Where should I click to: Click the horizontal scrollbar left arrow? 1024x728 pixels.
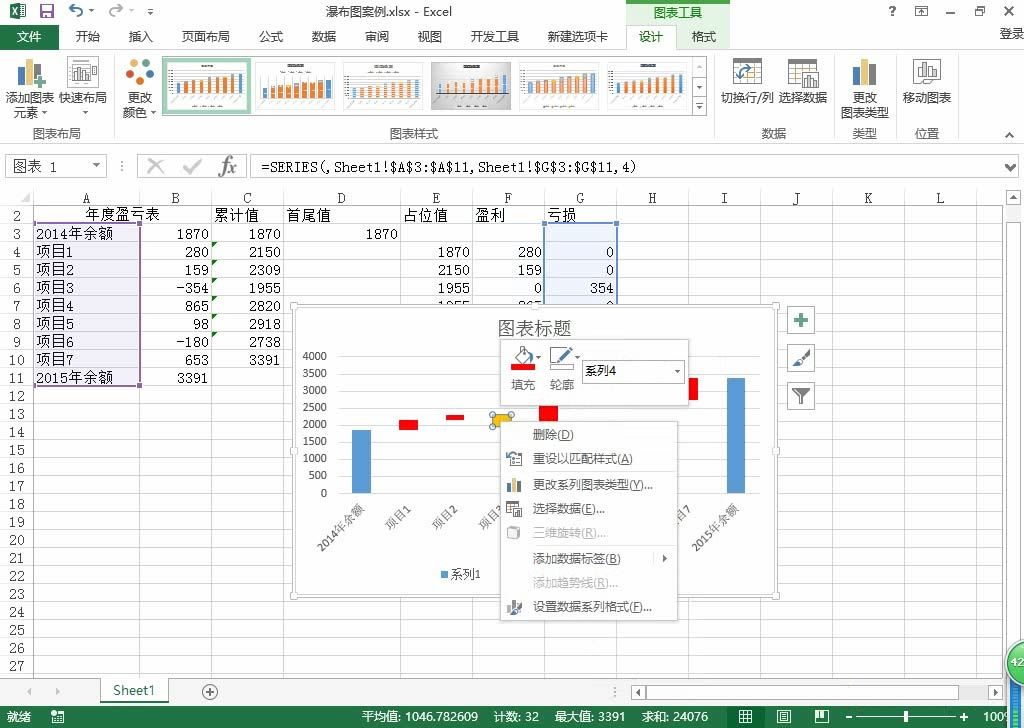click(639, 692)
